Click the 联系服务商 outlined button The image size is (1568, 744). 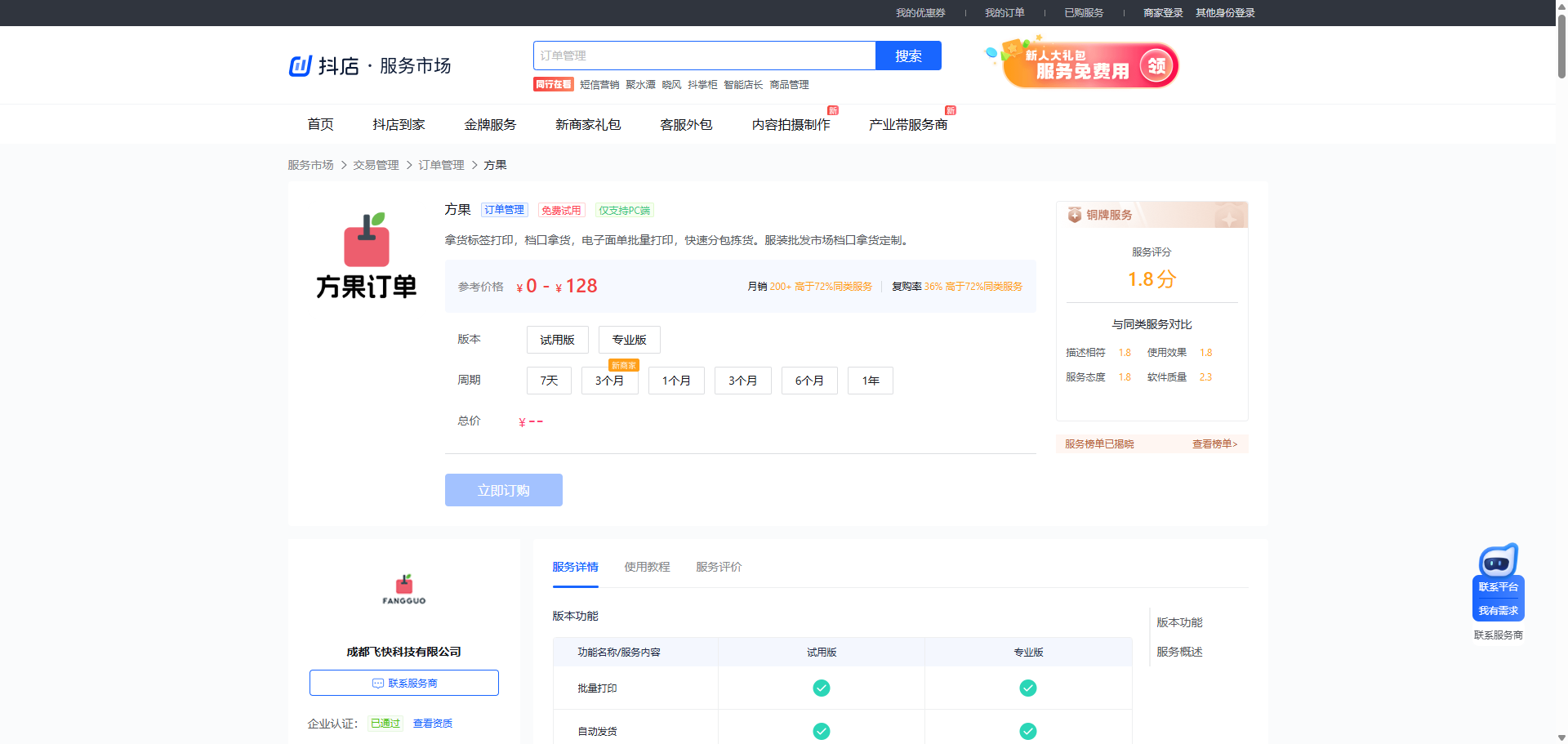(404, 683)
